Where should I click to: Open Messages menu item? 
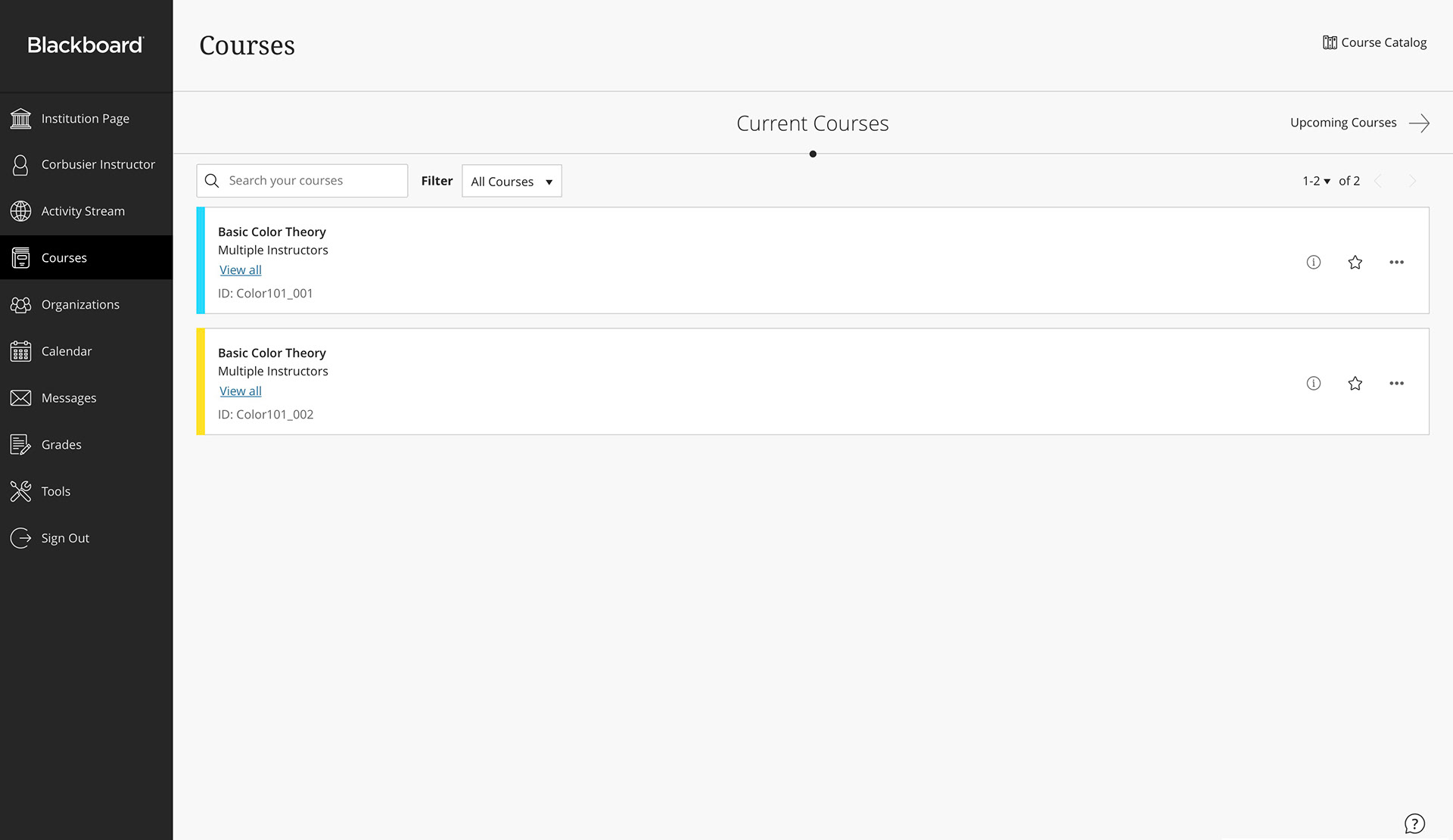86,398
